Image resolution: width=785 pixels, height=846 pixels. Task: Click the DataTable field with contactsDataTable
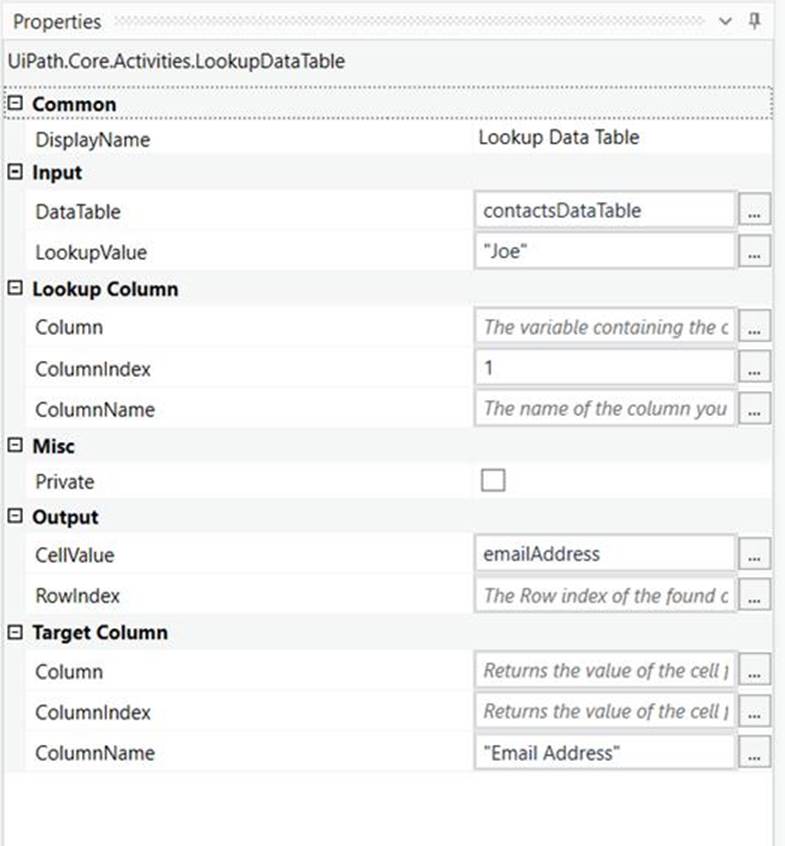pos(604,212)
